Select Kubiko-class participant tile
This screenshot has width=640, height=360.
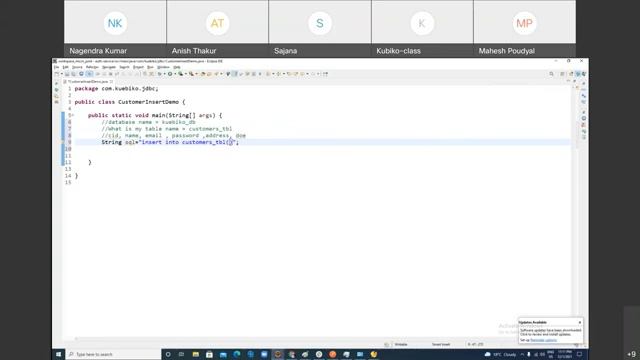tap(422, 28)
